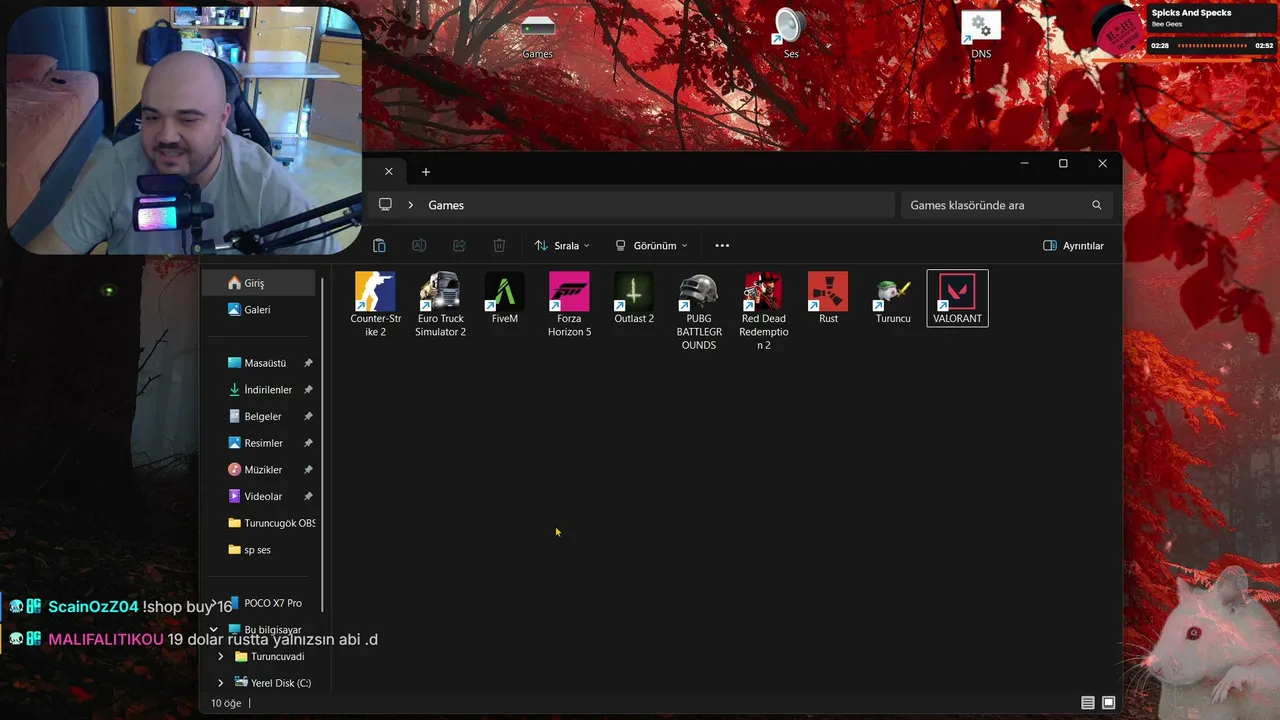
Task: Open the Counter-Strike 2 shortcut
Action: tap(375, 304)
